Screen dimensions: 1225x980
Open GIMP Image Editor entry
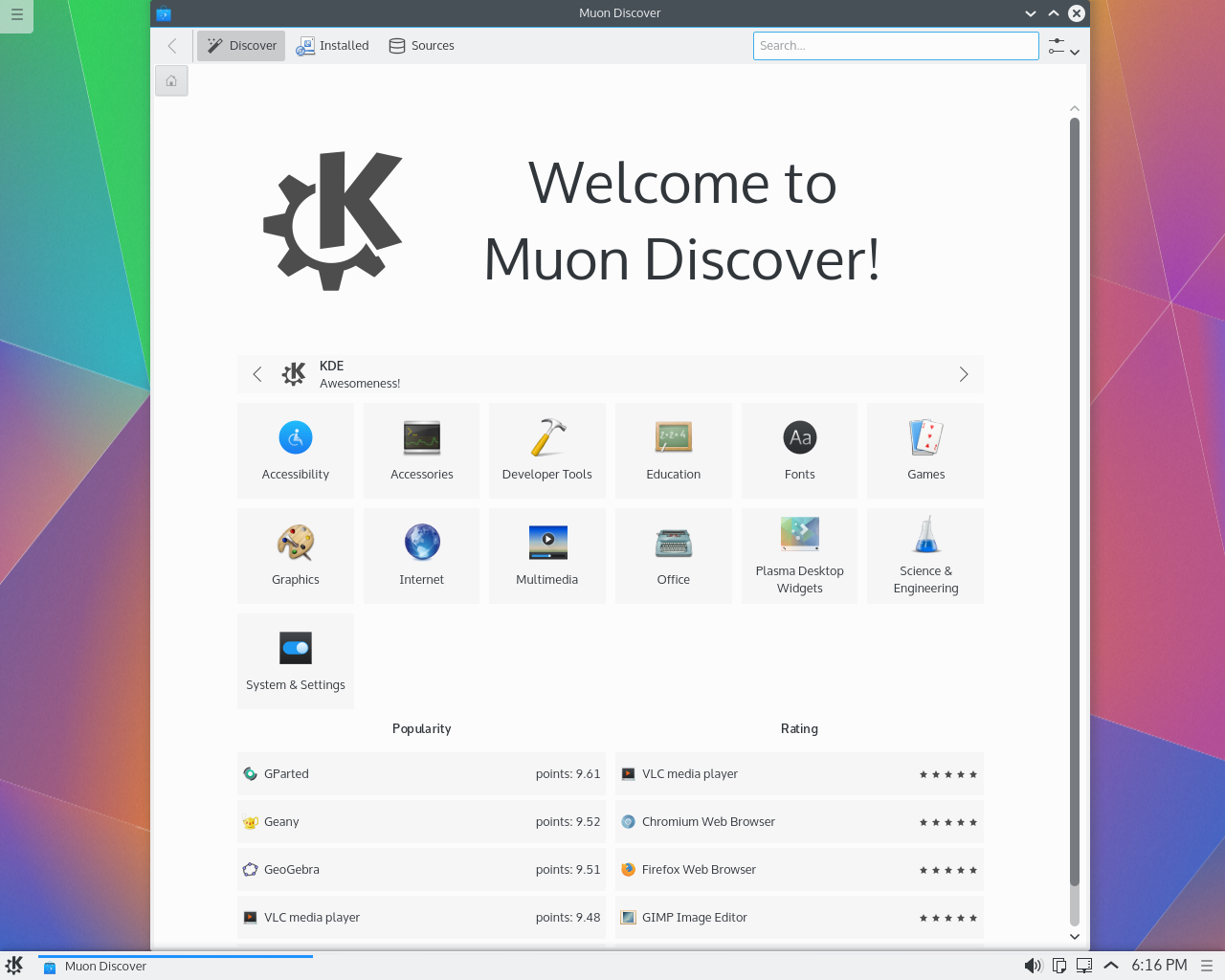(x=799, y=918)
